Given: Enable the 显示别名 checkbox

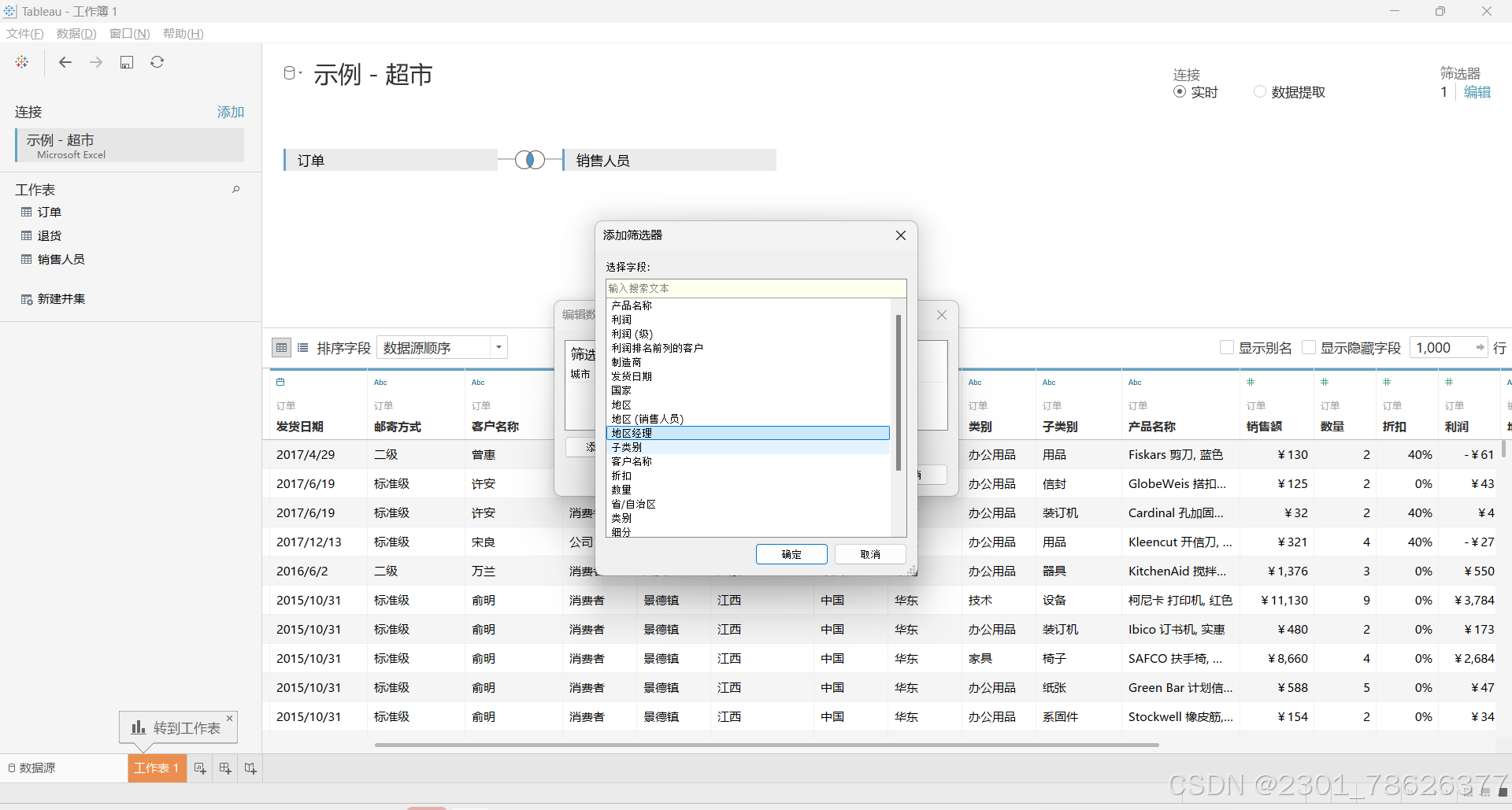Looking at the screenshot, I should tap(1228, 346).
